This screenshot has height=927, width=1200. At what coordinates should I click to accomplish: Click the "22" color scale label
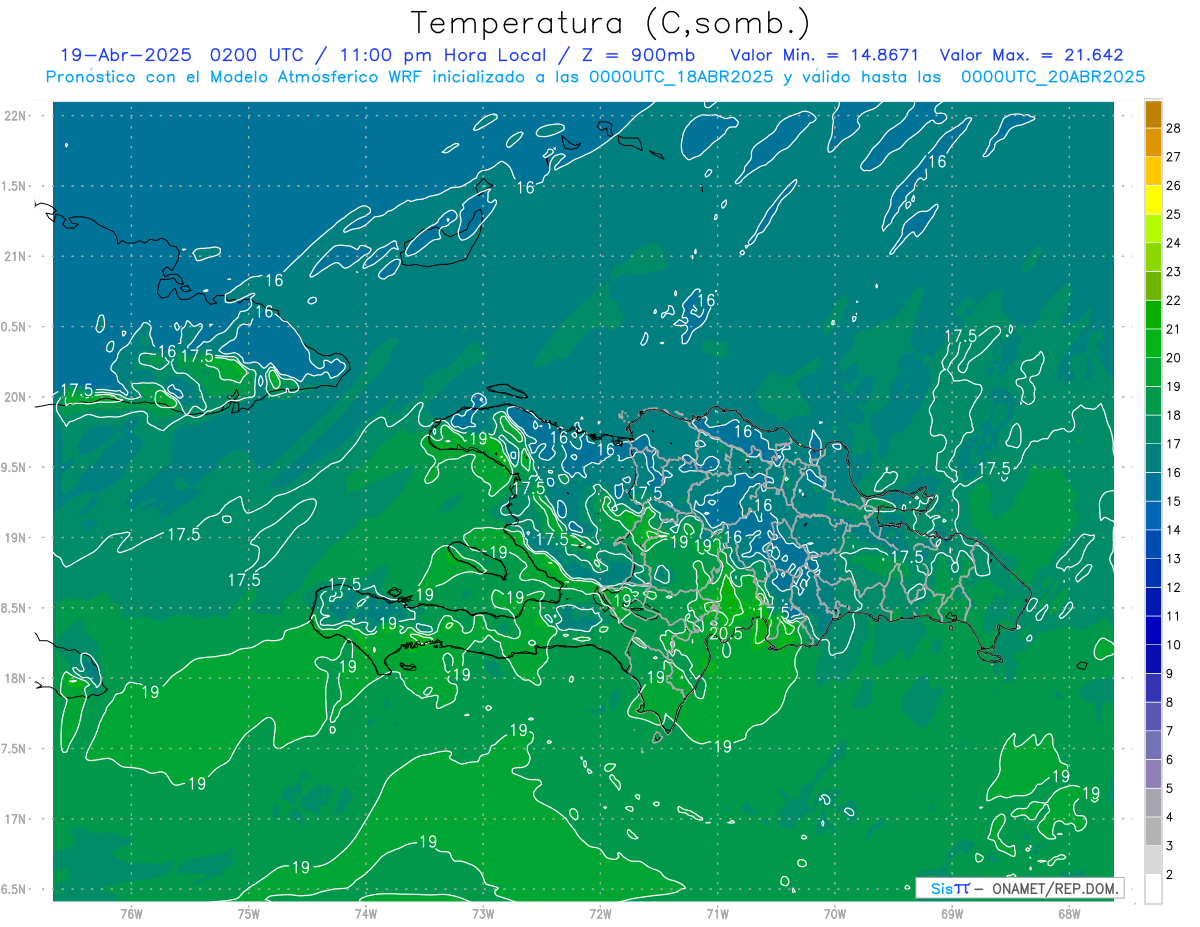(x=1174, y=300)
